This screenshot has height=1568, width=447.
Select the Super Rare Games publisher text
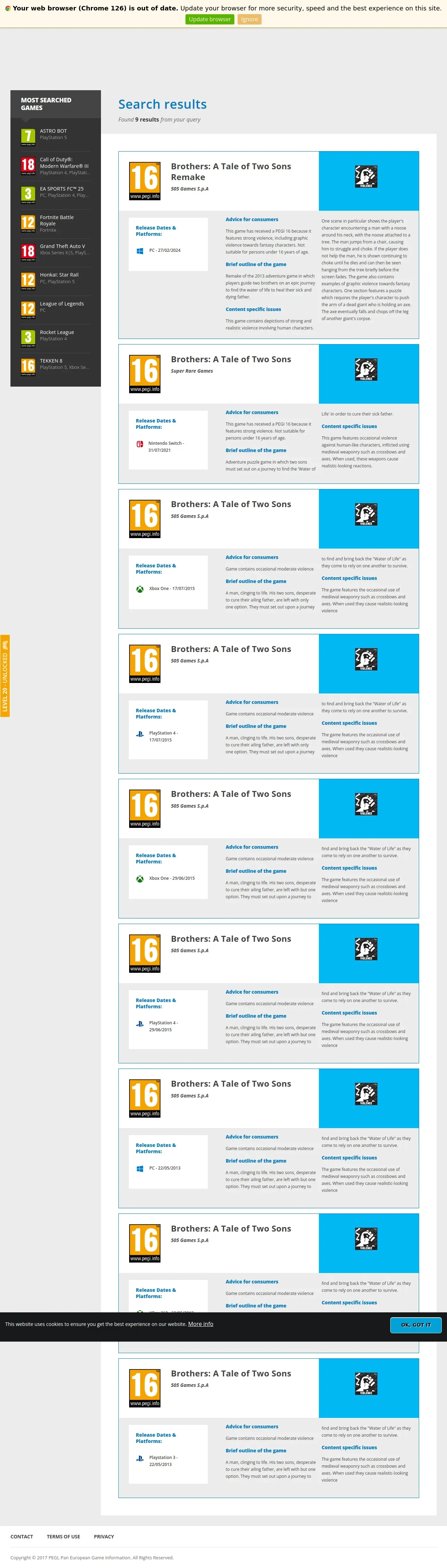click(191, 371)
